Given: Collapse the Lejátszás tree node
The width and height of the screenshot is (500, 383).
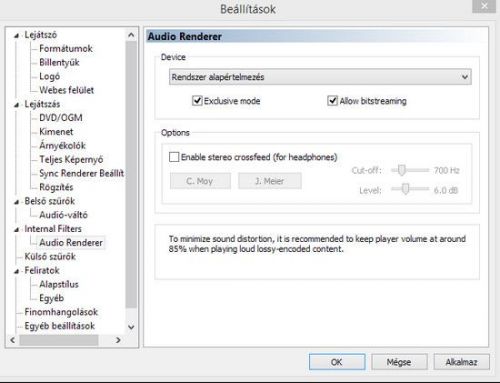Looking at the screenshot, I should coord(16,105).
